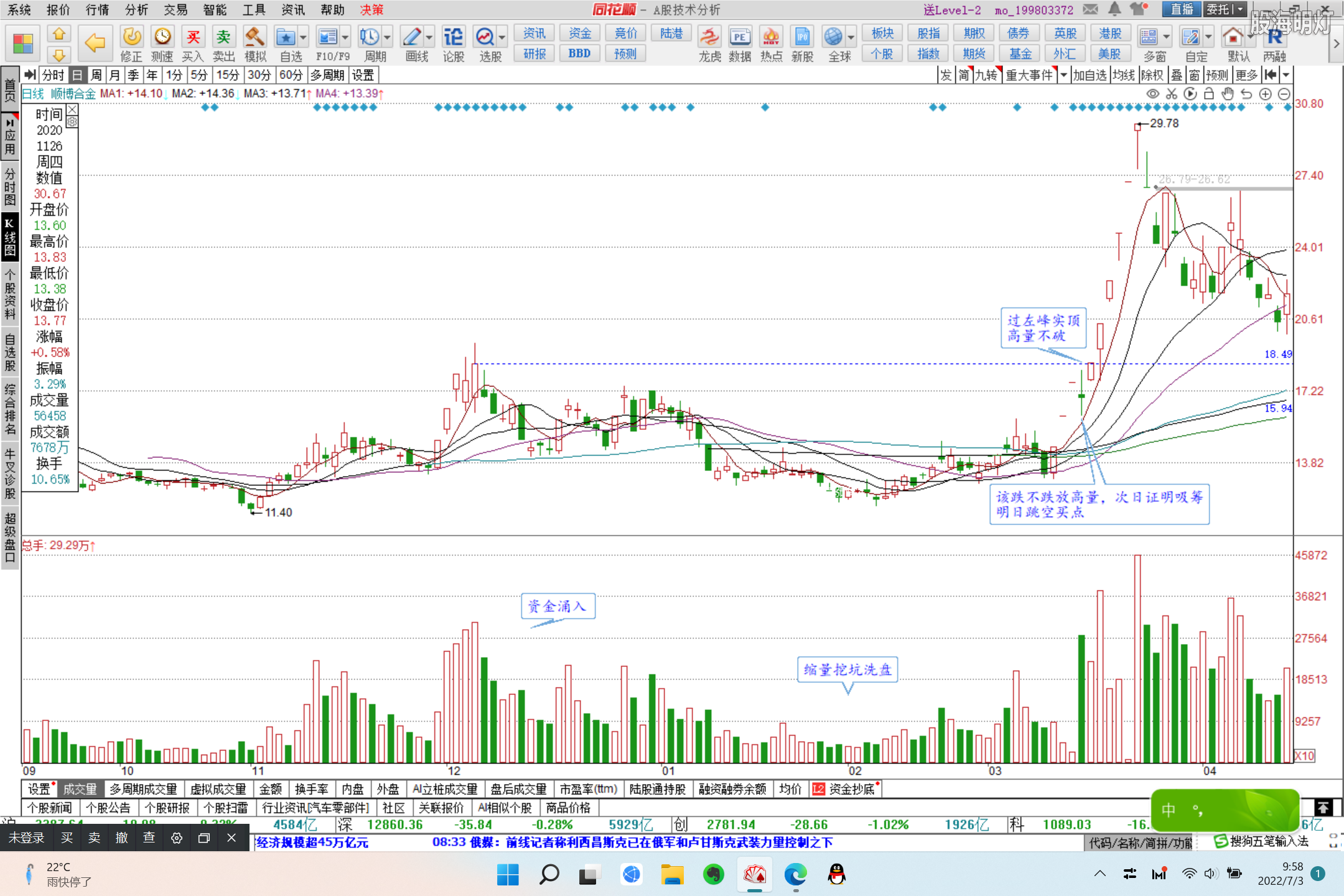Switch to the 融资融券余额 indicator tab
The image size is (1344, 896).
[732, 789]
